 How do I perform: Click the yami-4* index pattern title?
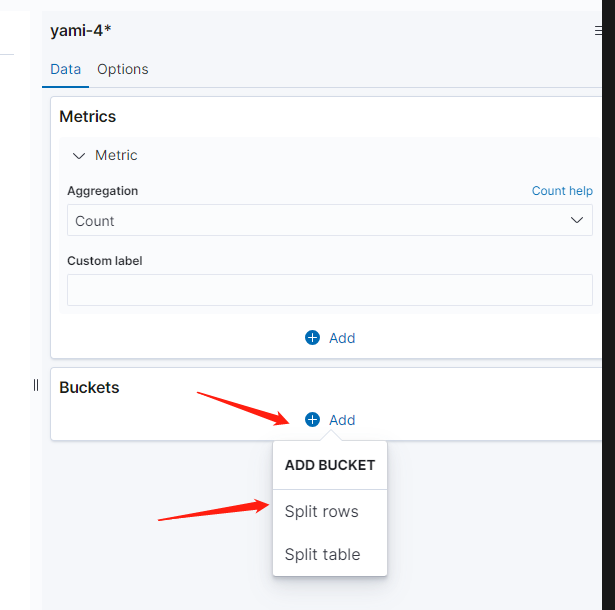pyautogui.click(x=81, y=31)
